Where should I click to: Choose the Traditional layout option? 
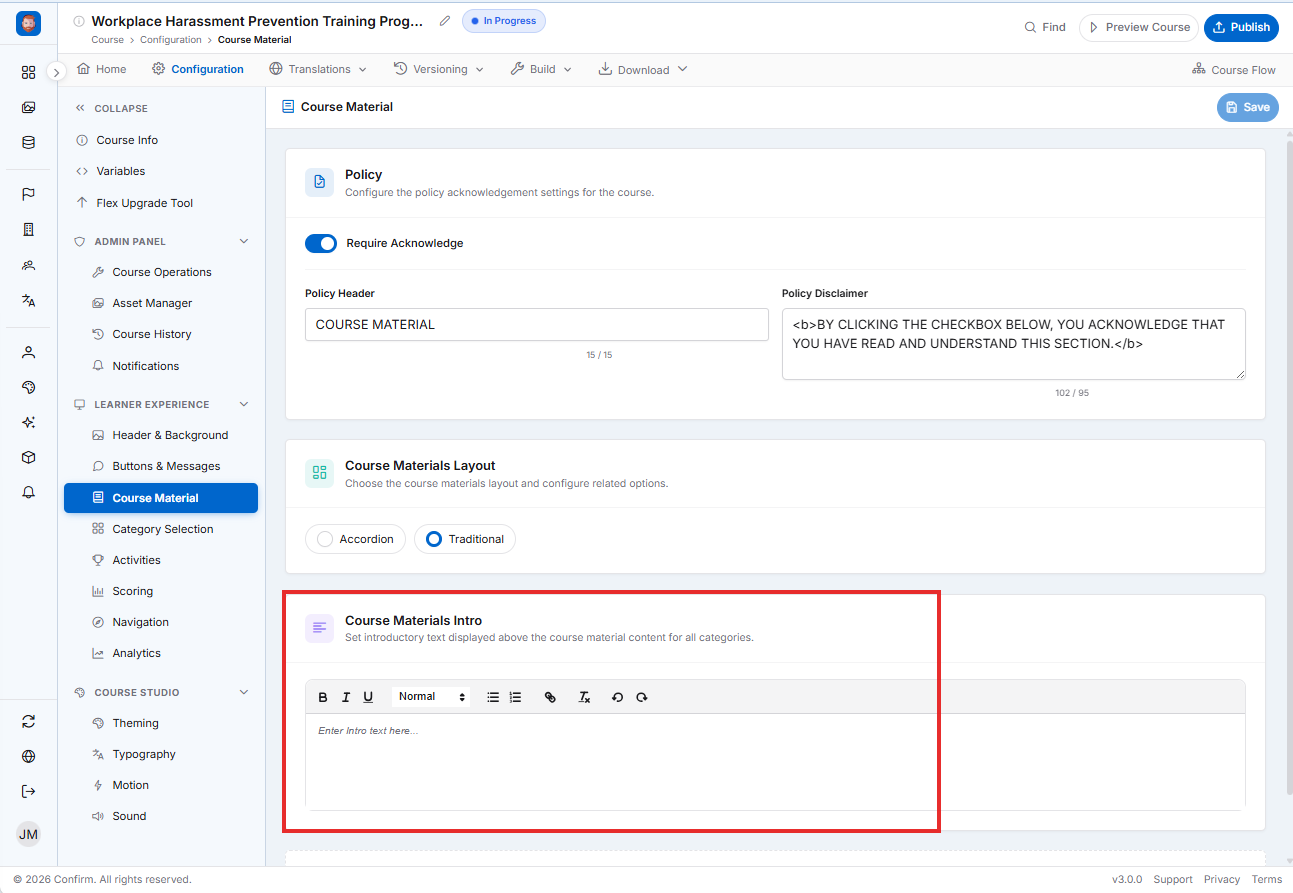click(x=465, y=539)
